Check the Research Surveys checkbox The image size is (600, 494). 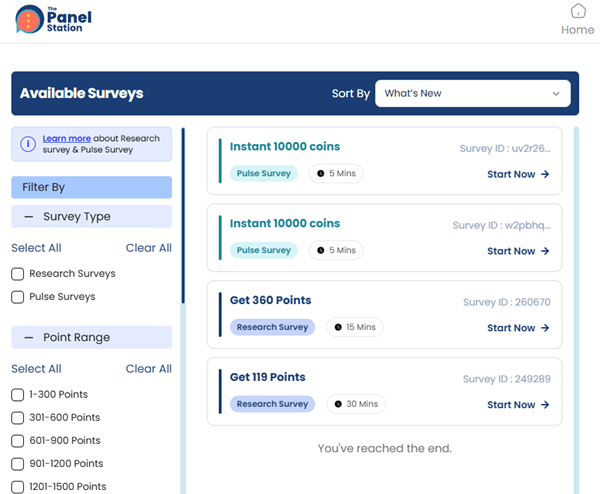(18, 274)
